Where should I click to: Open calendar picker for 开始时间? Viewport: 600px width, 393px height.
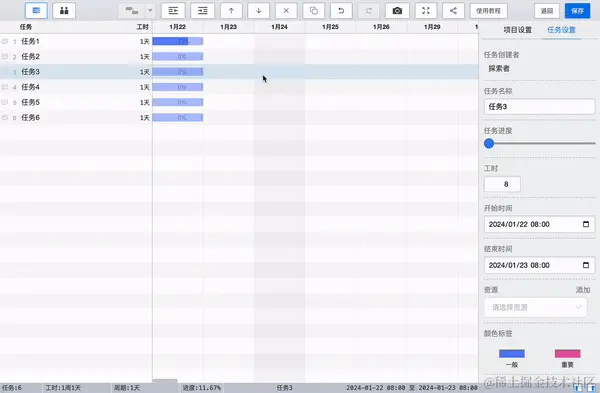click(x=586, y=224)
